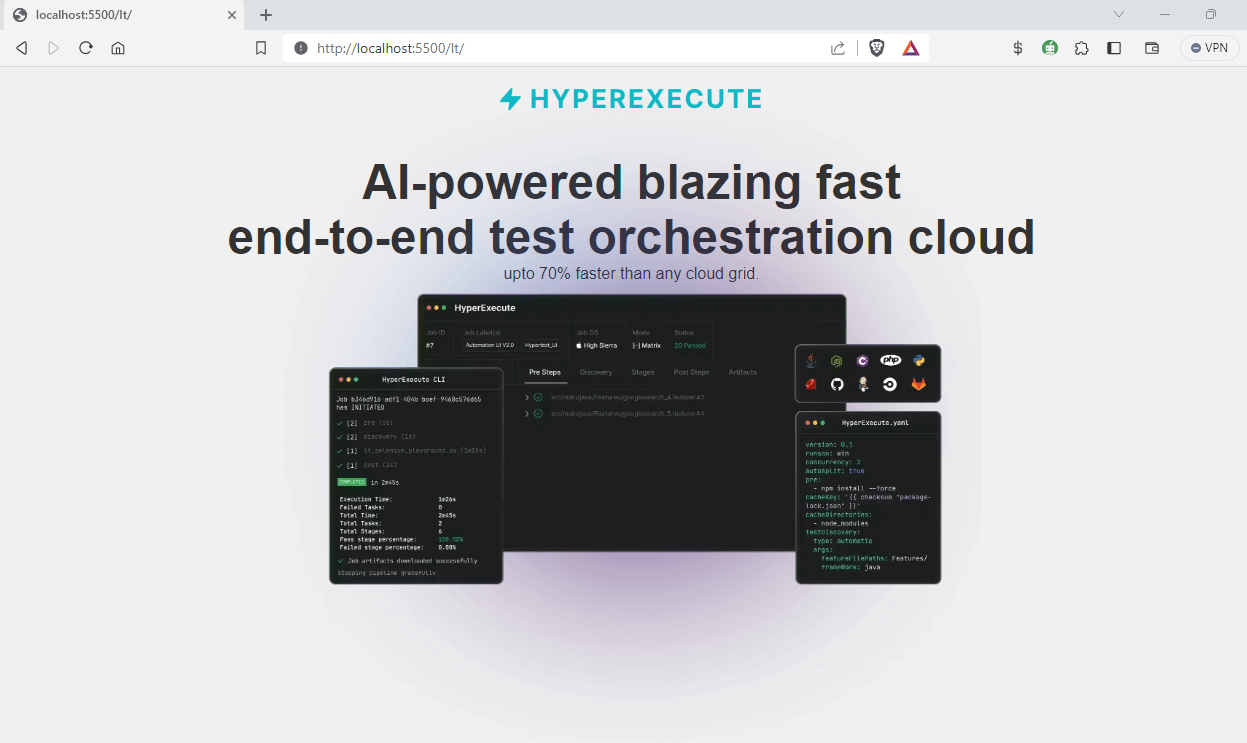1247x743 pixels.
Task: Close the localhost:5500/lt/ tab
Action: tap(231, 15)
